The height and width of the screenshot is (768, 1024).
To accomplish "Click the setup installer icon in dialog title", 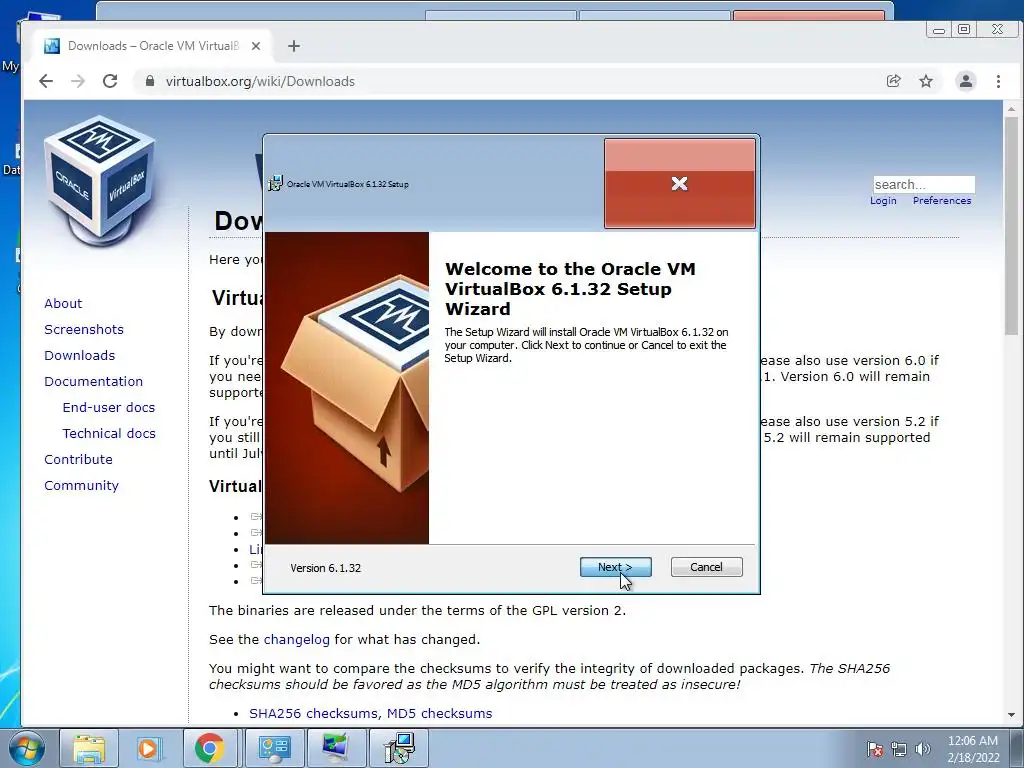I will (276, 184).
